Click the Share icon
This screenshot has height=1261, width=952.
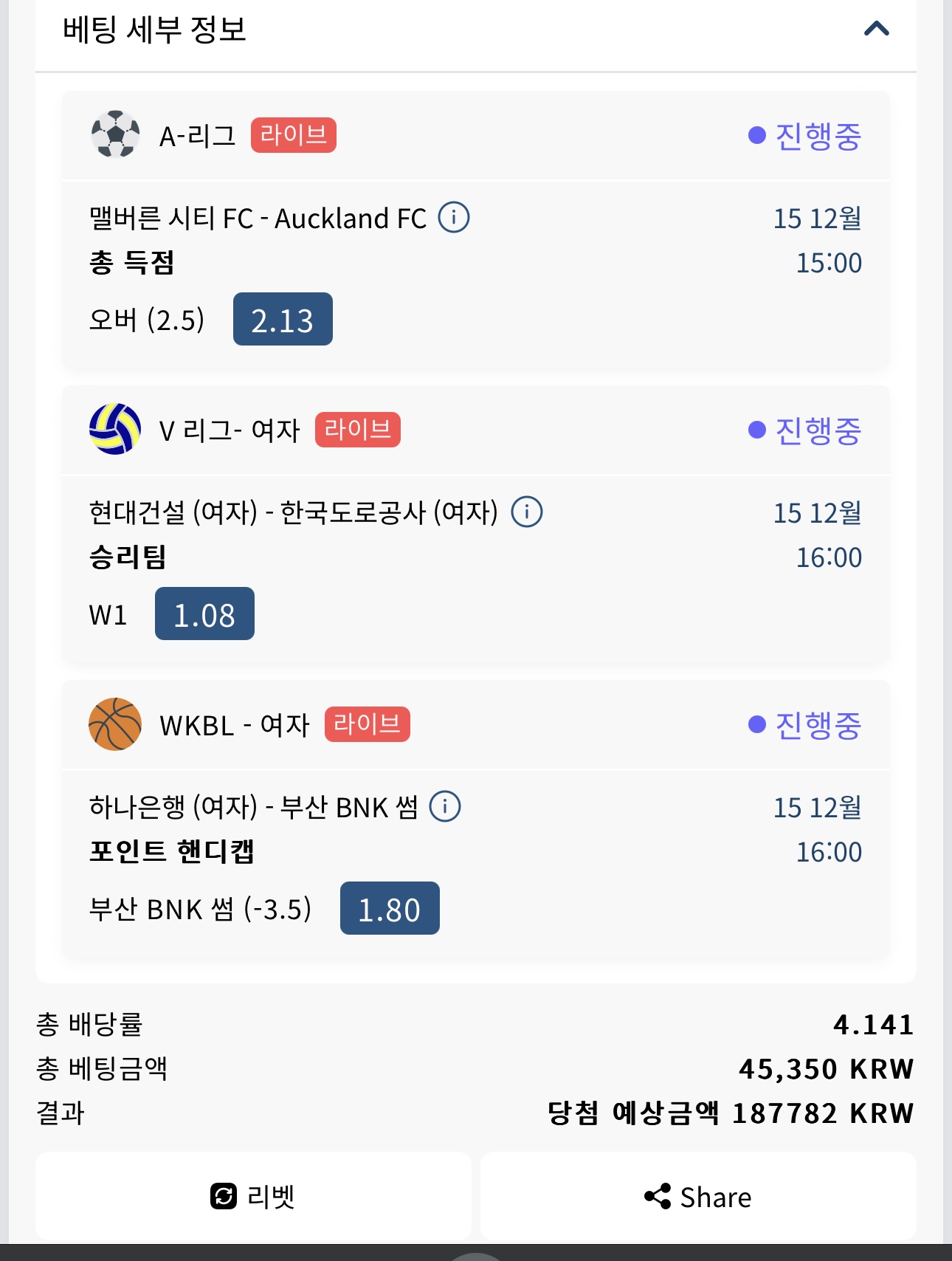(x=657, y=1196)
